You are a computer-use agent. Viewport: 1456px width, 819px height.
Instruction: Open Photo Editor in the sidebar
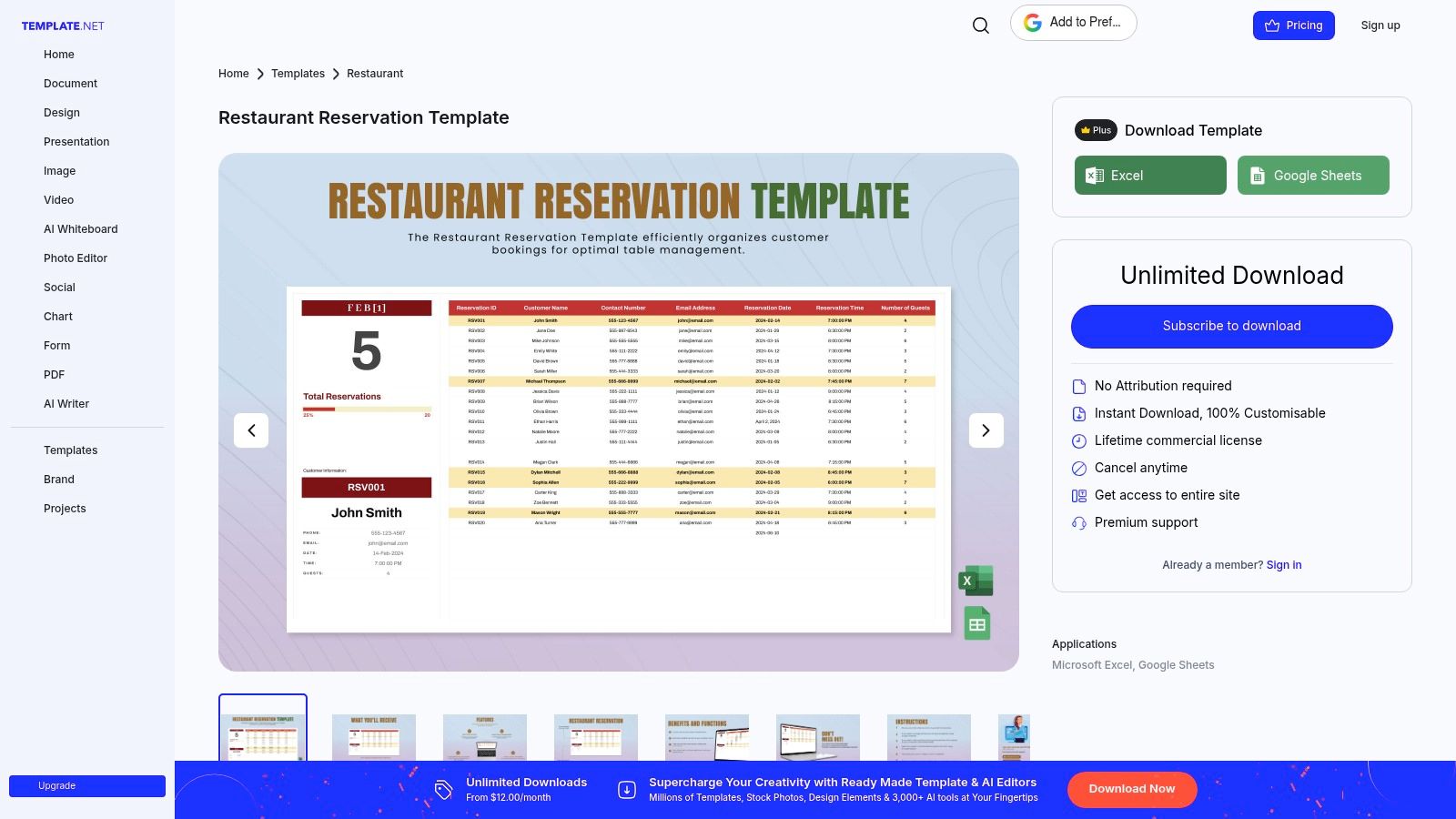[76, 258]
